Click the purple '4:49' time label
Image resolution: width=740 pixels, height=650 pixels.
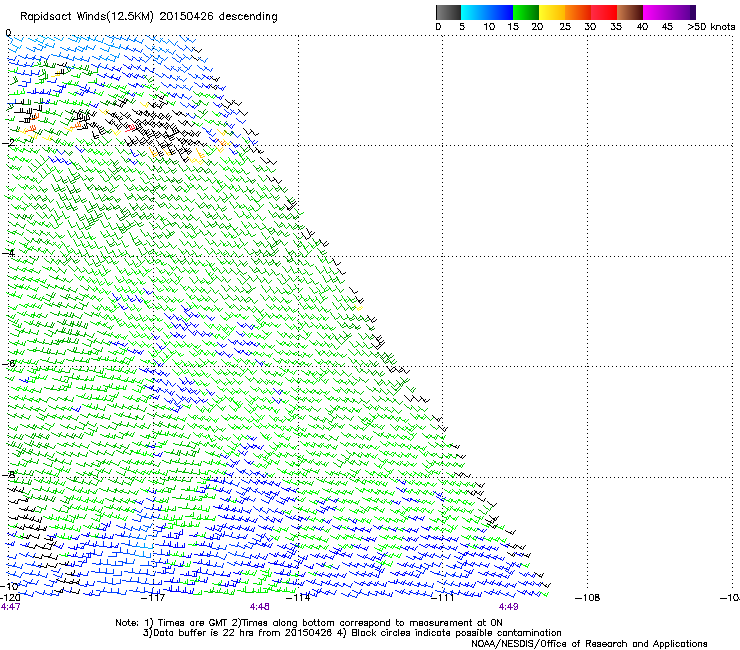coord(508,607)
